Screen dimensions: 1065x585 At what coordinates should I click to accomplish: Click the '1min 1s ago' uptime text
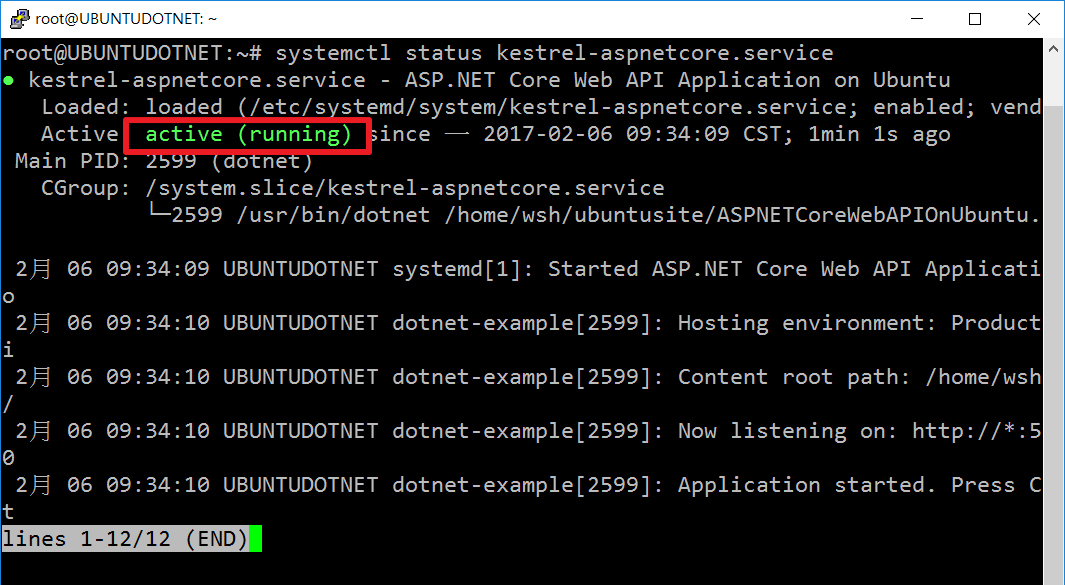pos(880,135)
